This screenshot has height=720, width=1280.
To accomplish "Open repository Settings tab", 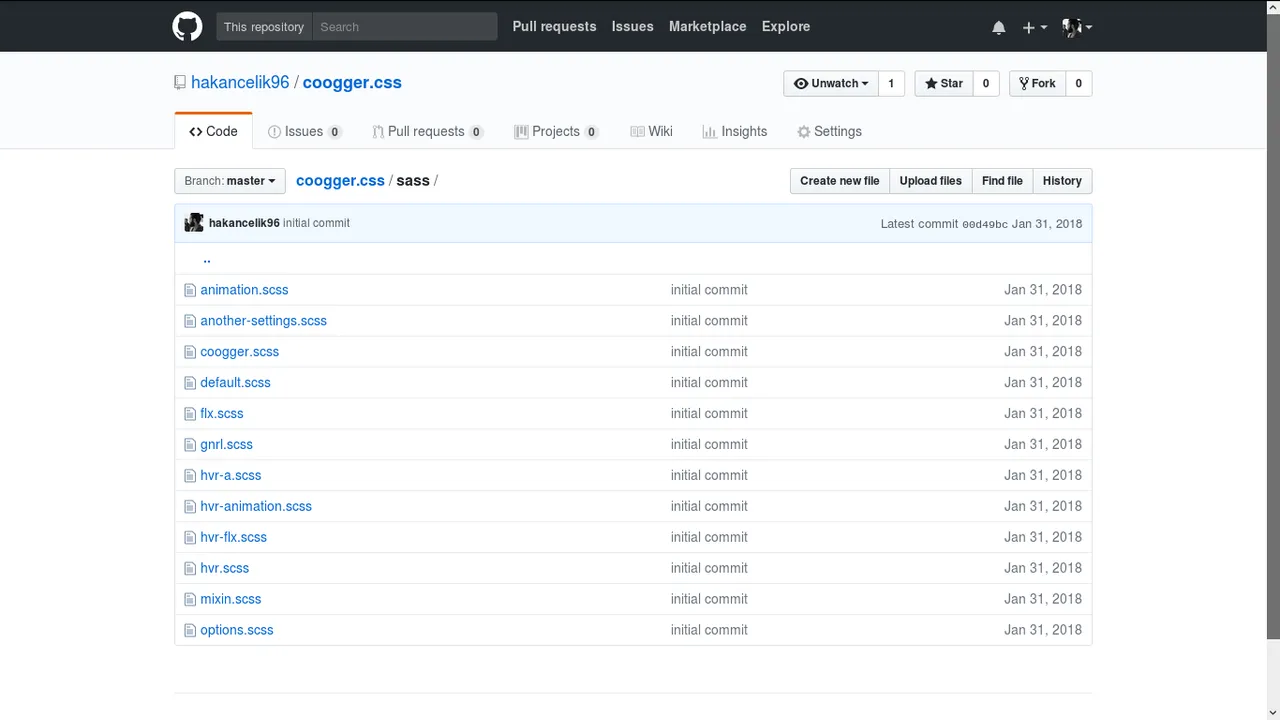I will coord(829,131).
